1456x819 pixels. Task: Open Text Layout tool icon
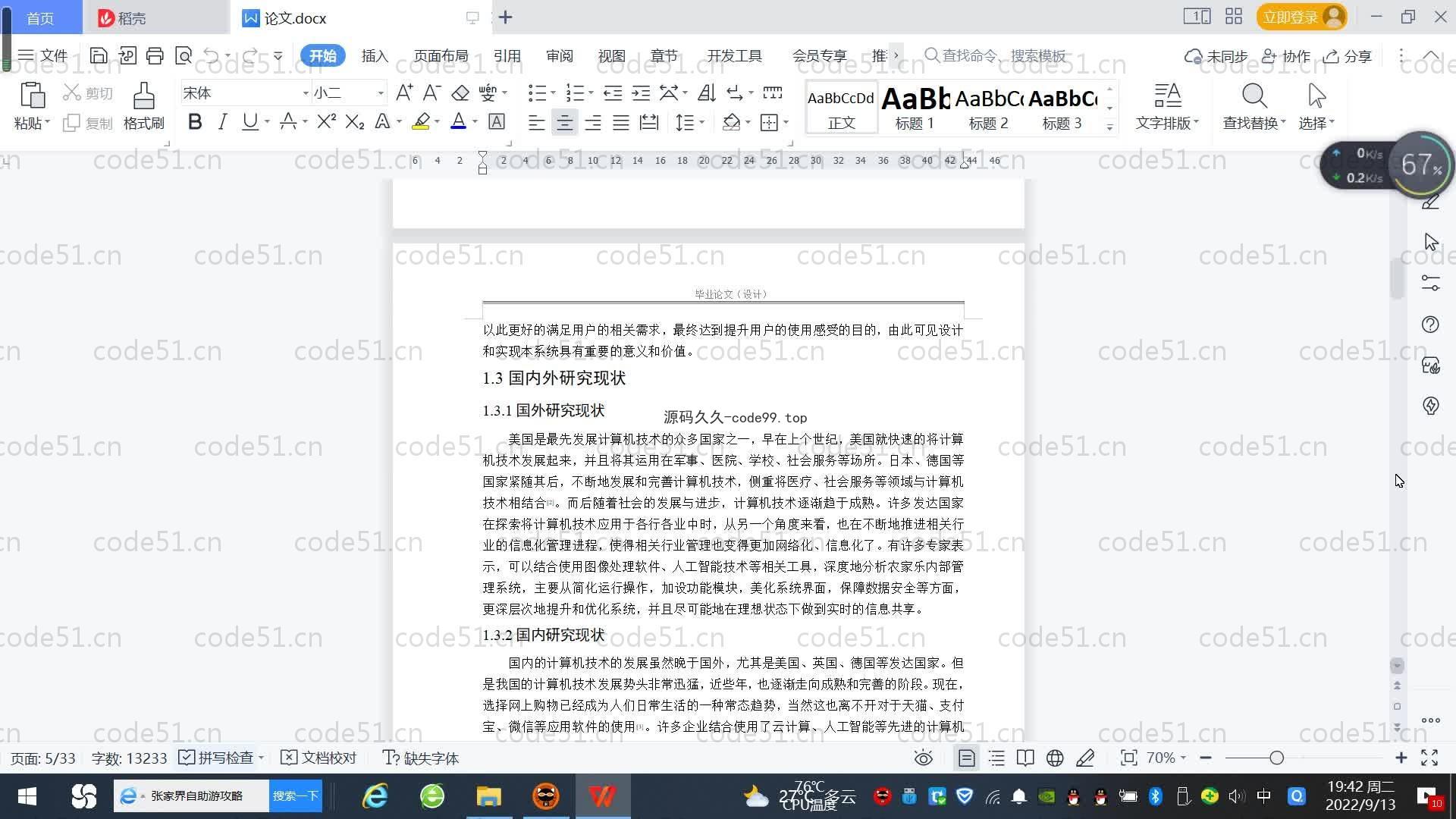pyautogui.click(x=1167, y=96)
